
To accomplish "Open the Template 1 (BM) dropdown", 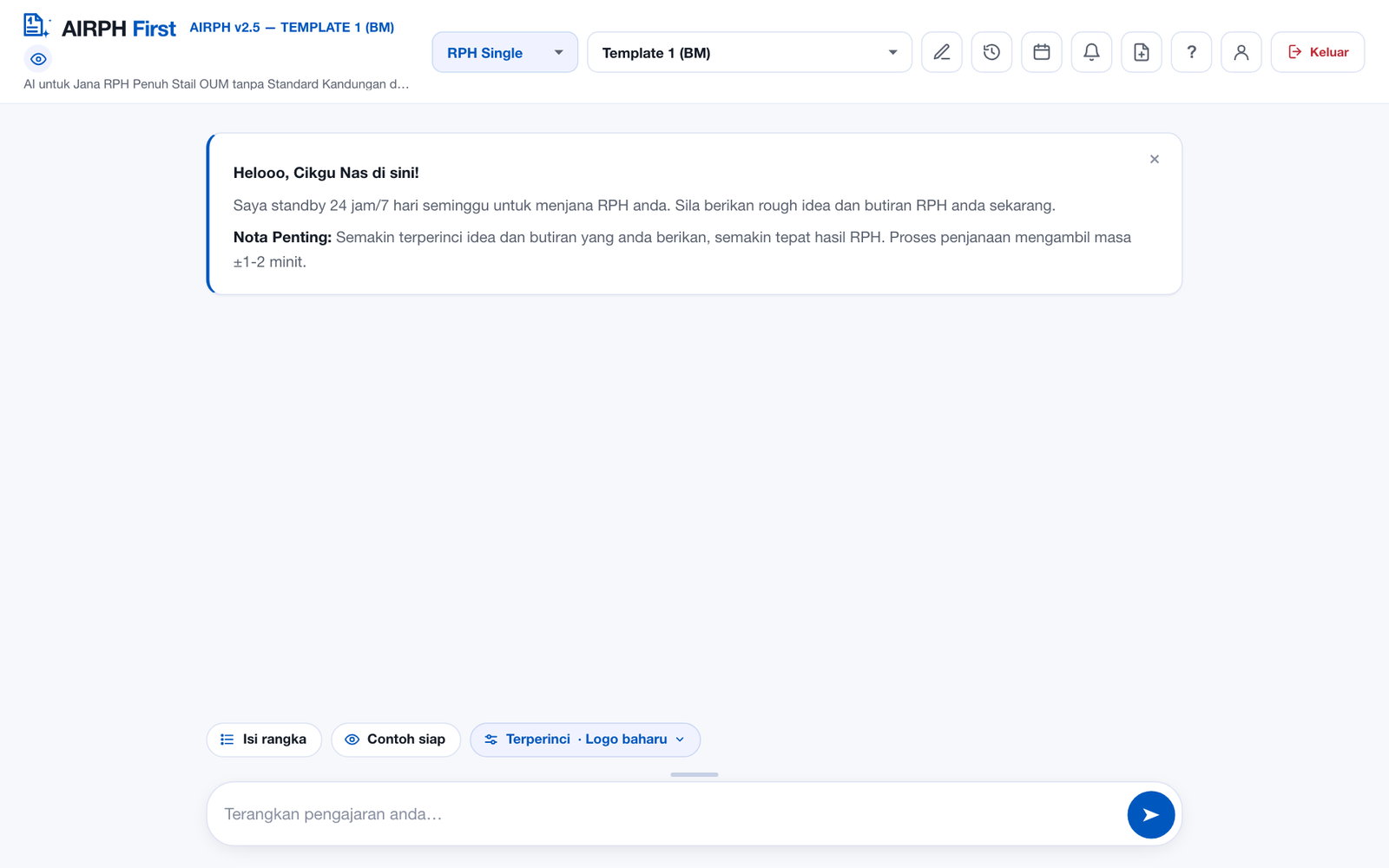I will pos(749,52).
